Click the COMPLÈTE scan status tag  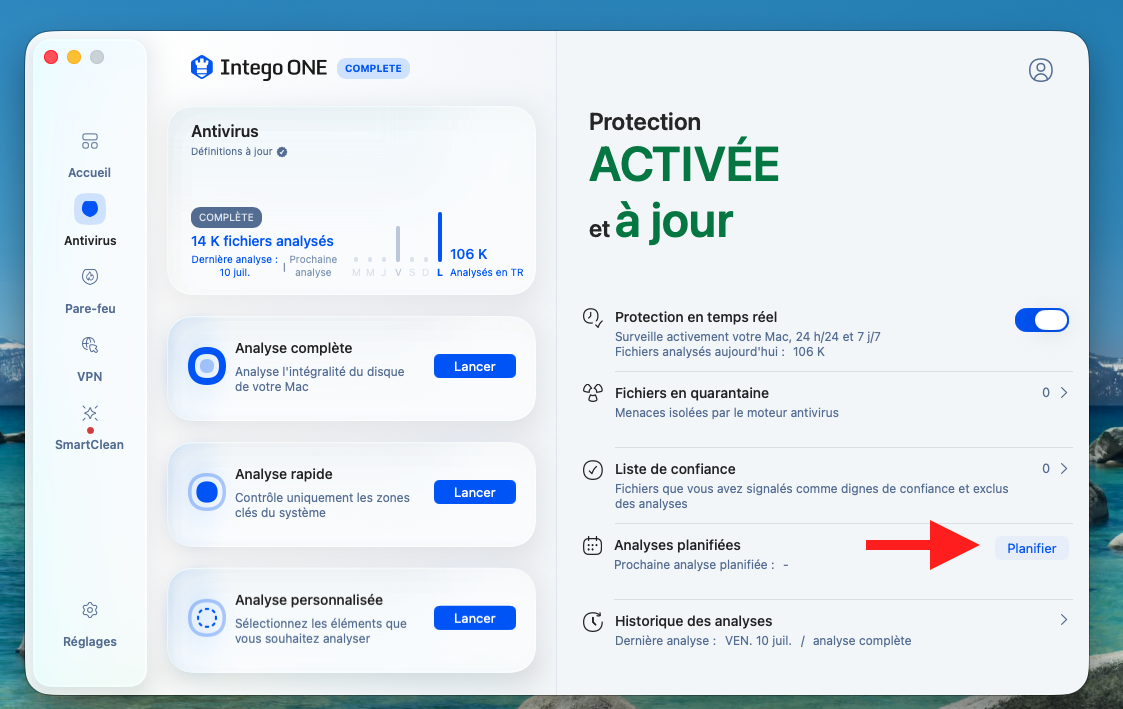[x=226, y=217]
